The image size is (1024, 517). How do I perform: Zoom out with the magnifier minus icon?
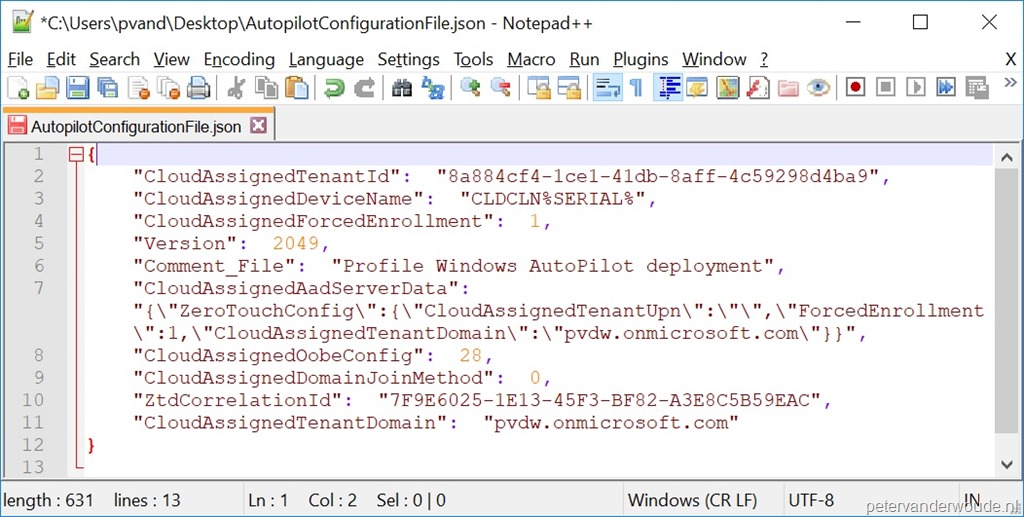[500, 87]
